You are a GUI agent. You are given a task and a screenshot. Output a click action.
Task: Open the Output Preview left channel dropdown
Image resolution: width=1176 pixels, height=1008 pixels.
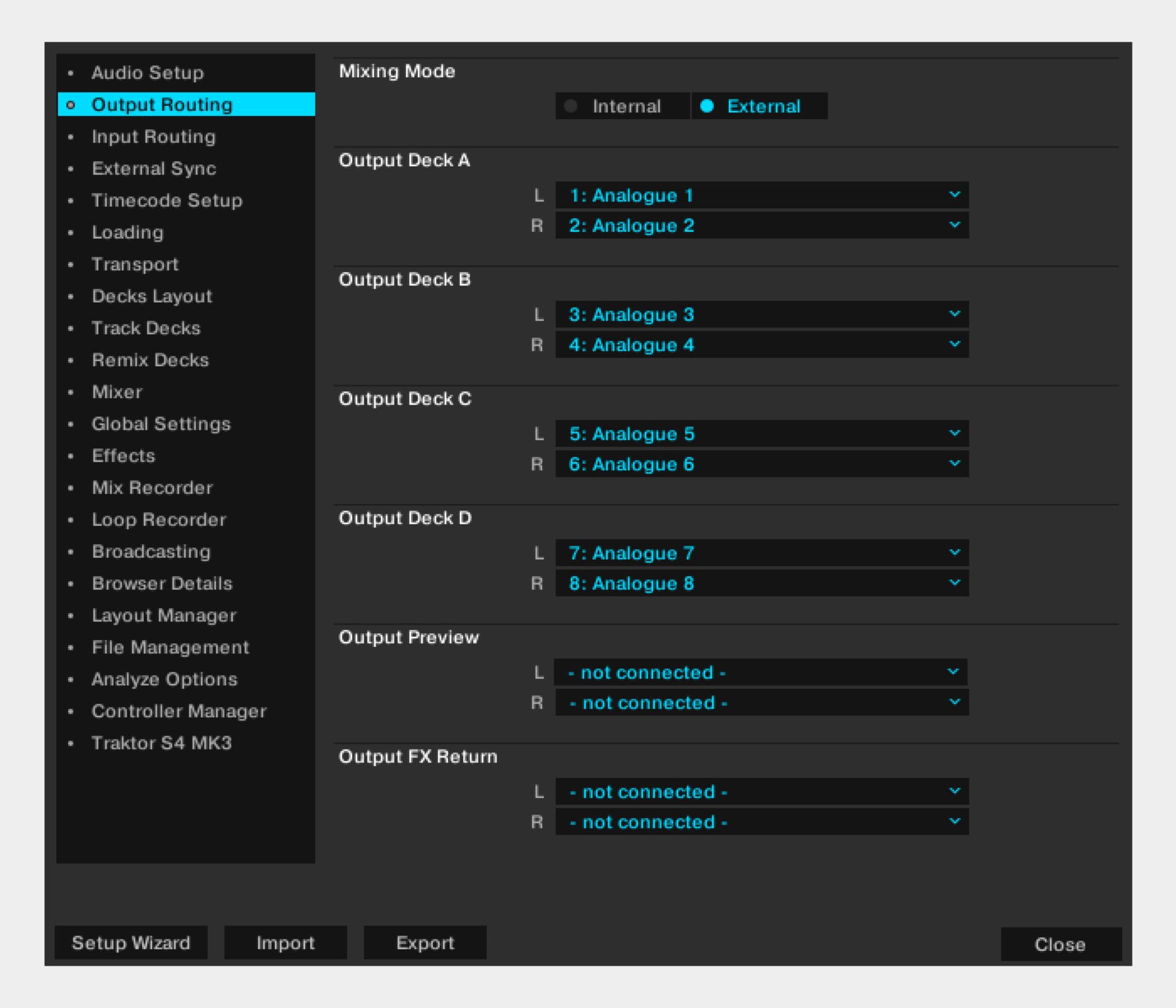point(761,672)
